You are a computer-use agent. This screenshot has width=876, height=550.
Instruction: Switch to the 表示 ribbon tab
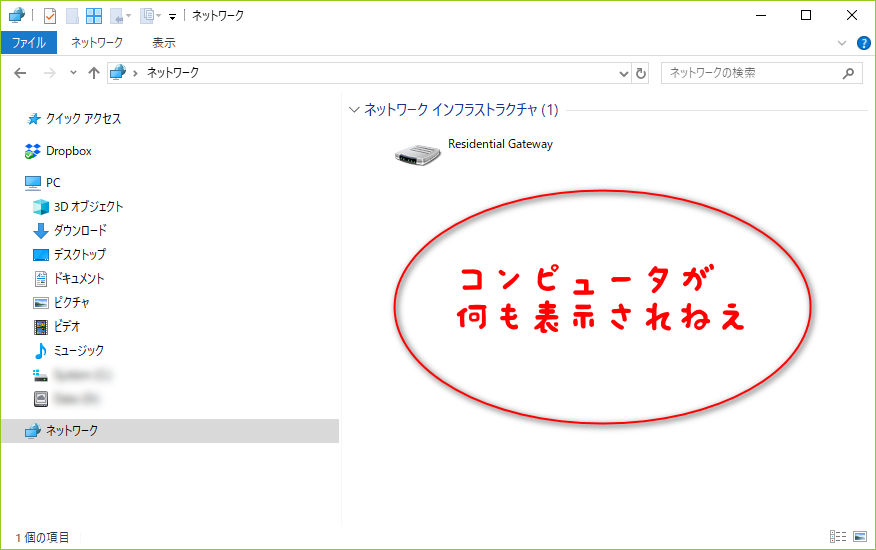[164, 43]
